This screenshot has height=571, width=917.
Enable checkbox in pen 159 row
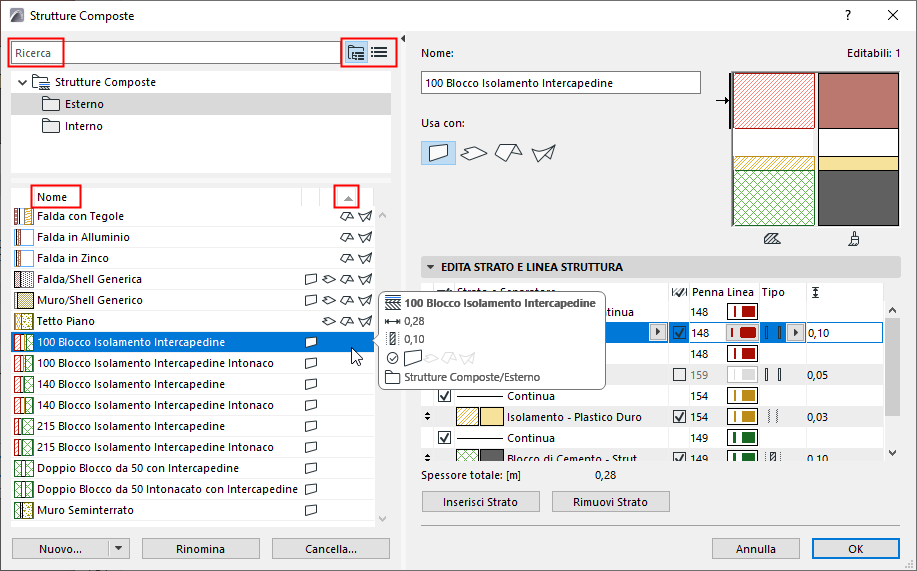pyautogui.click(x=679, y=374)
